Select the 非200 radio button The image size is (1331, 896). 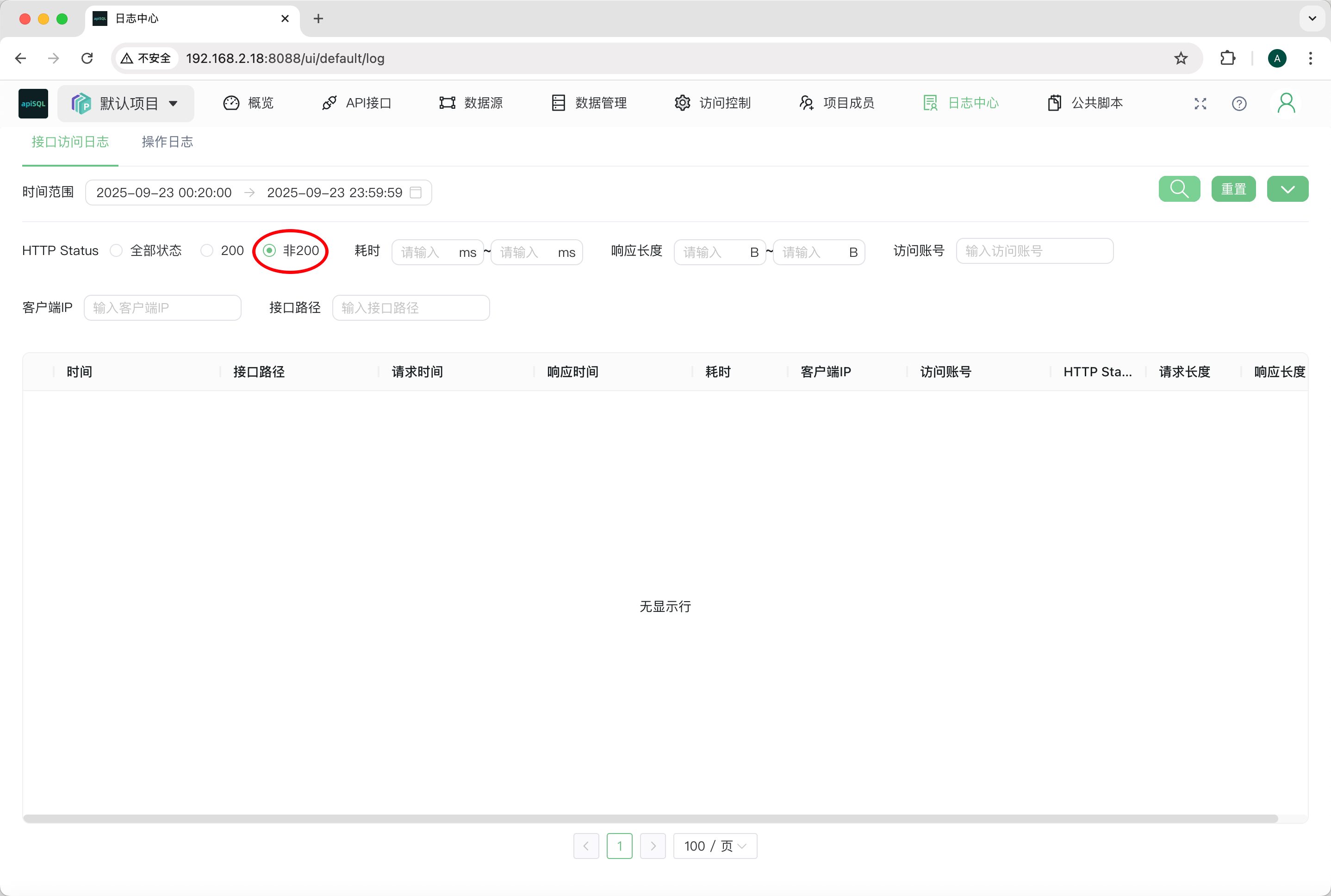[270, 251]
